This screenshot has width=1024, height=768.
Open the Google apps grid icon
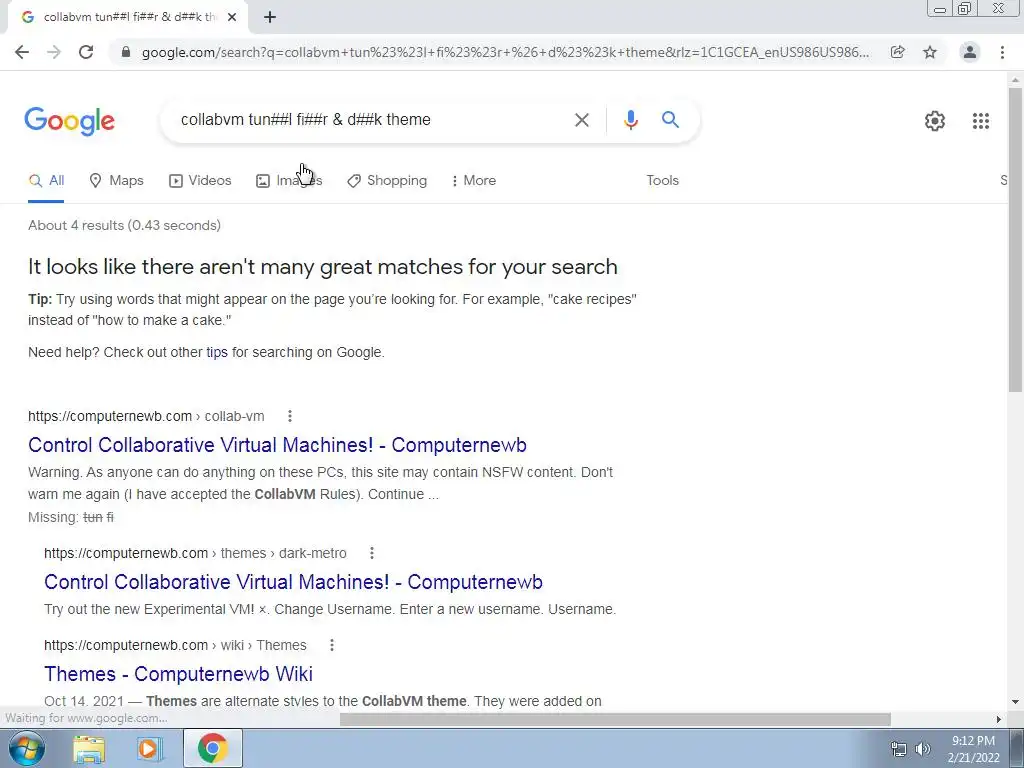[980, 121]
